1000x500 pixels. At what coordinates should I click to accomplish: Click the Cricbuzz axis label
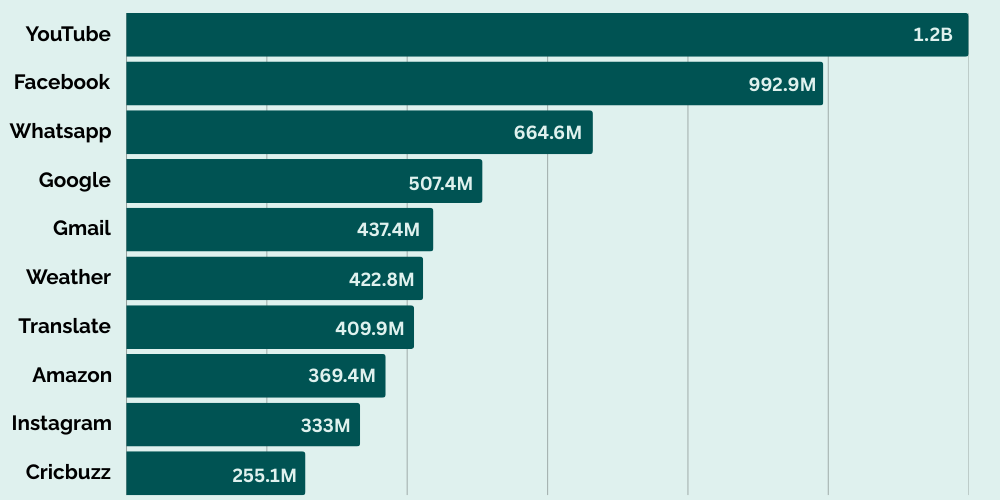(x=66, y=472)
